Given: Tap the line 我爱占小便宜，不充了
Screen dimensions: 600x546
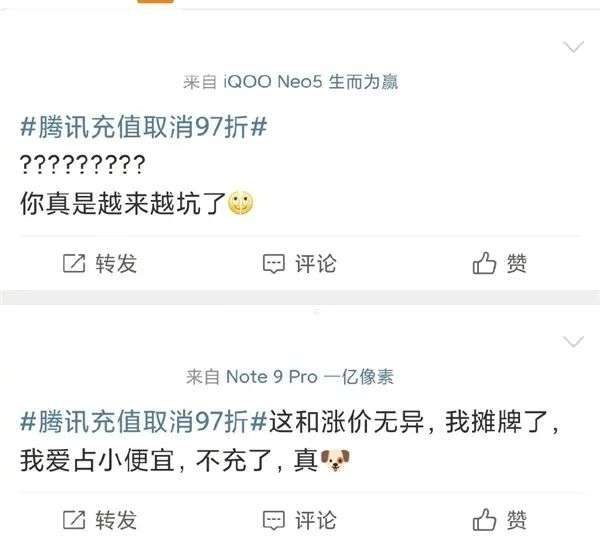Looking at the screenshot, I should pos(151,460).
